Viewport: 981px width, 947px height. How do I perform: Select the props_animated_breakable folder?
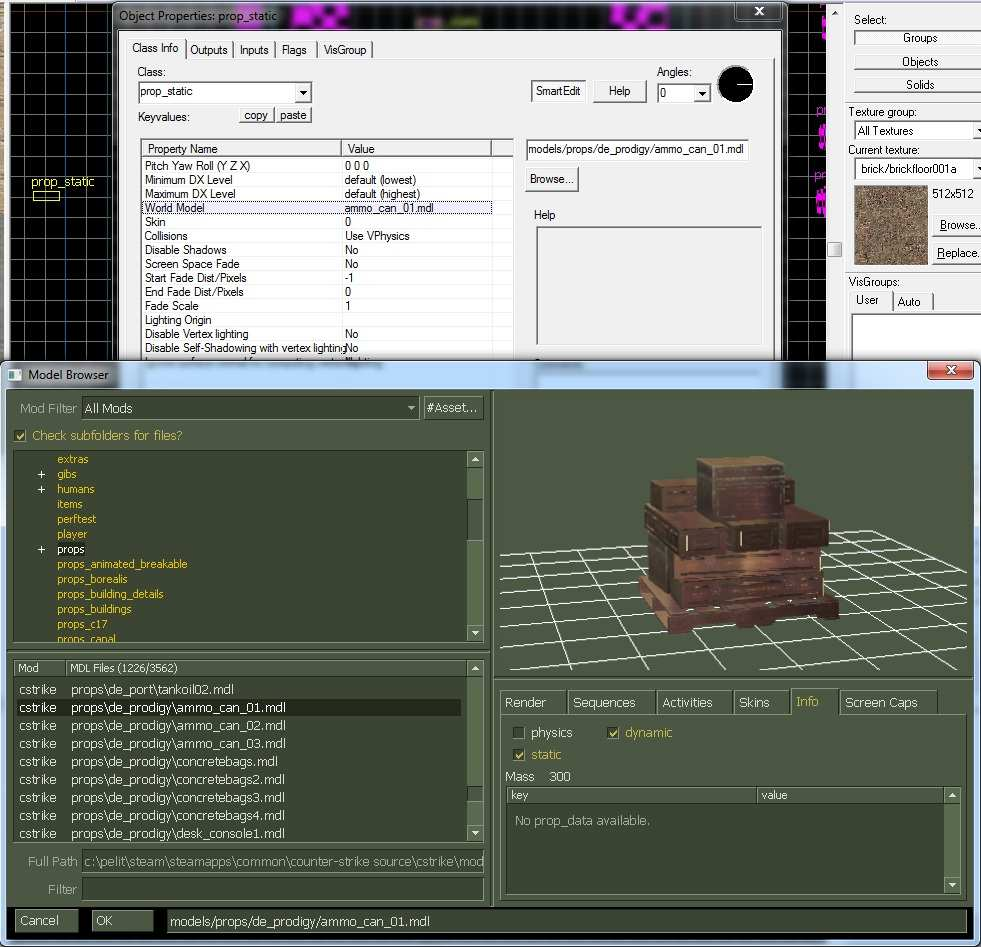[122, 564]
